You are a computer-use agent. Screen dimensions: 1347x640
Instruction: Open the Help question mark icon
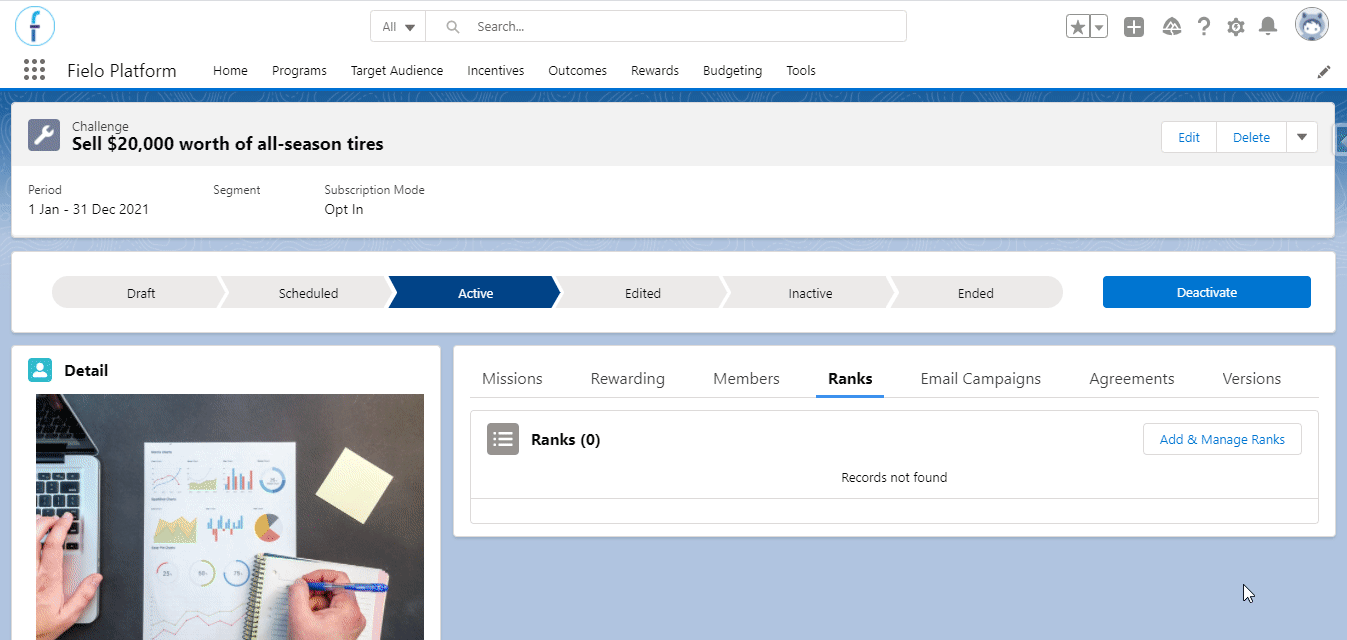1204,27
